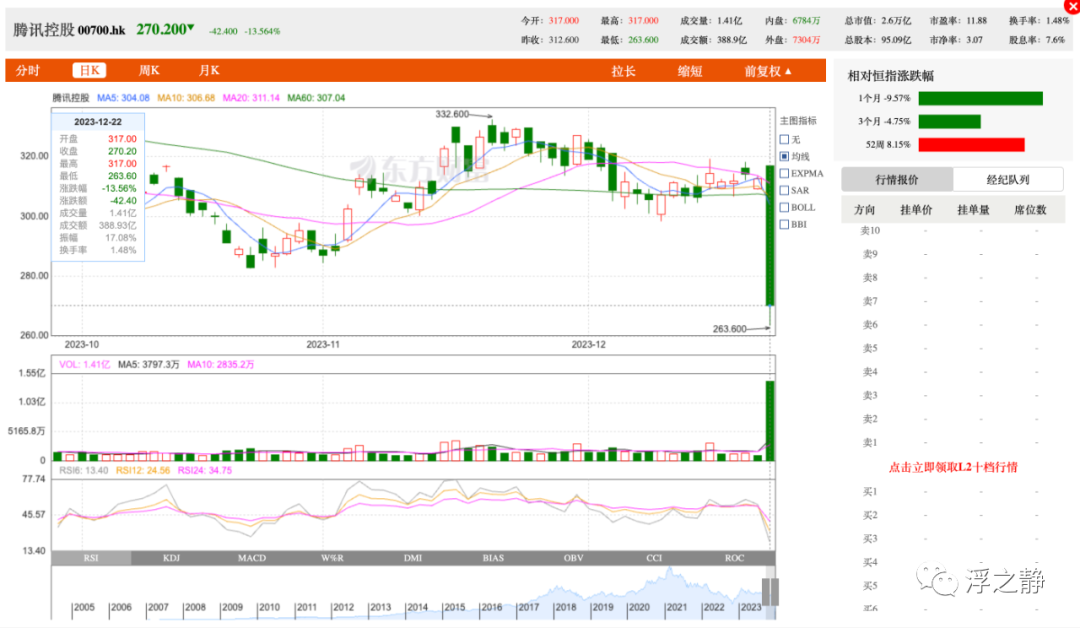Switch to the 分时 chart tab
Screen dimensions: 1080x628
point(28,70)
